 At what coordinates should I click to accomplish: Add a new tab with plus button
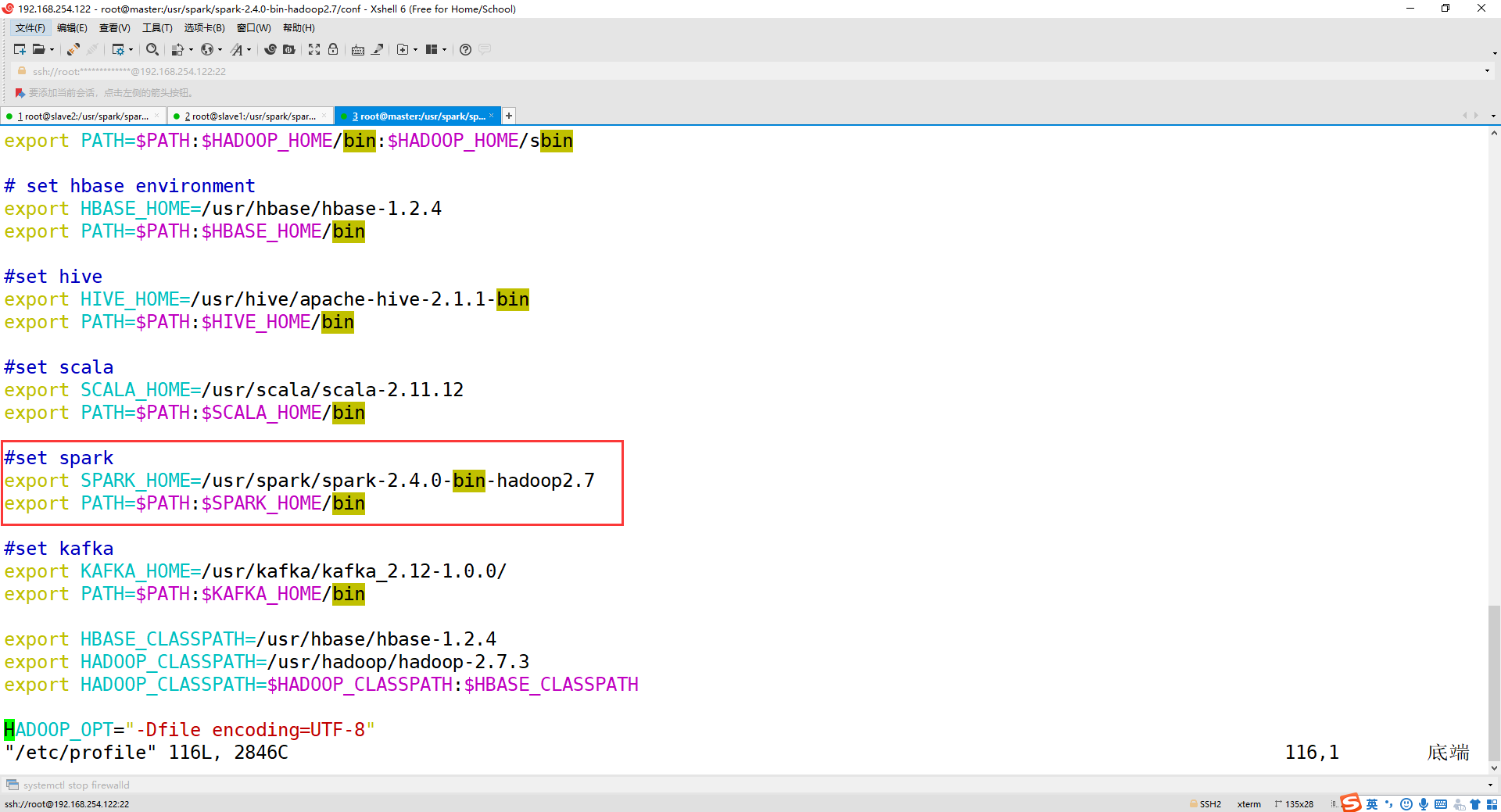point(509,116)
